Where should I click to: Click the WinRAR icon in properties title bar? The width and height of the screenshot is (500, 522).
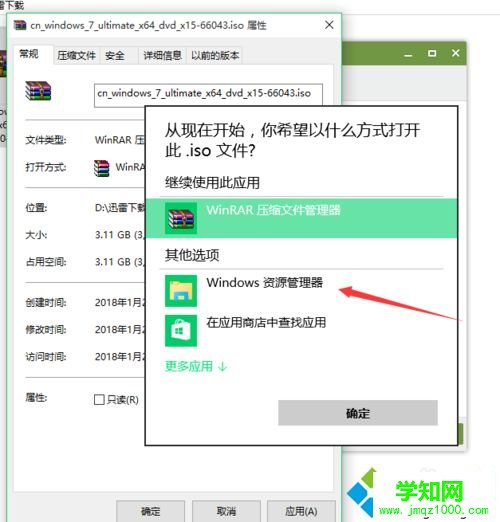click(x=20, y=25)
